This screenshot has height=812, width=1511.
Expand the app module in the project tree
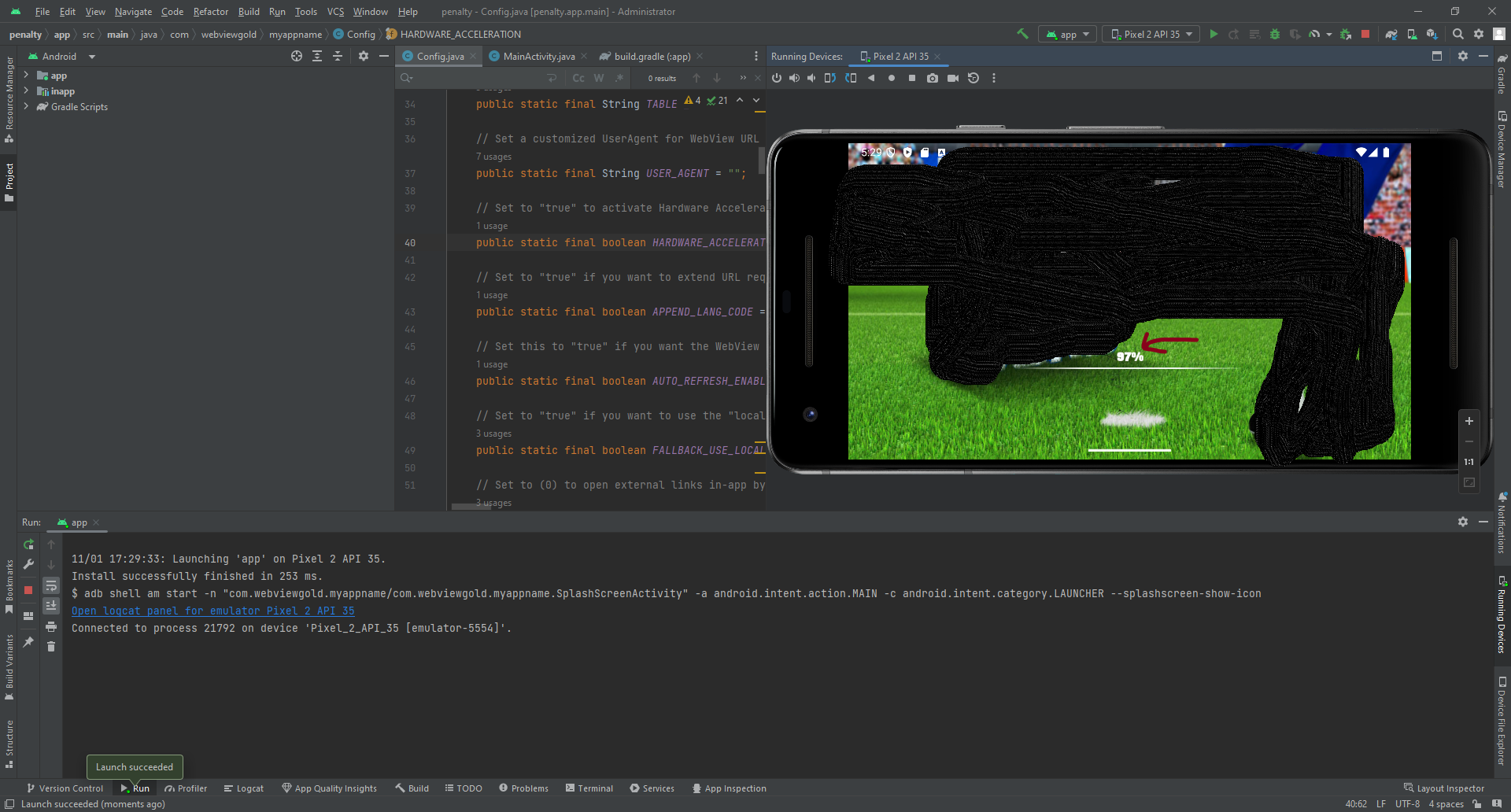point(26,76)
